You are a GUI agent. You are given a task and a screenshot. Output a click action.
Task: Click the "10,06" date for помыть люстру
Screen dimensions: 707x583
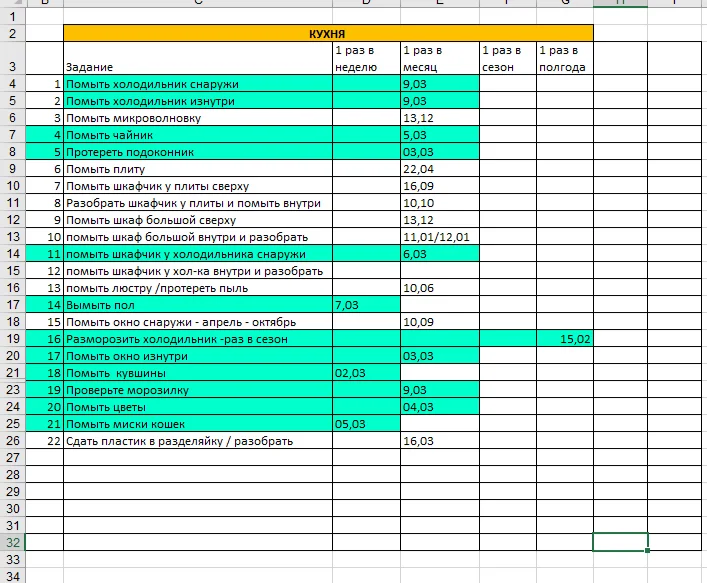[440, 288]
